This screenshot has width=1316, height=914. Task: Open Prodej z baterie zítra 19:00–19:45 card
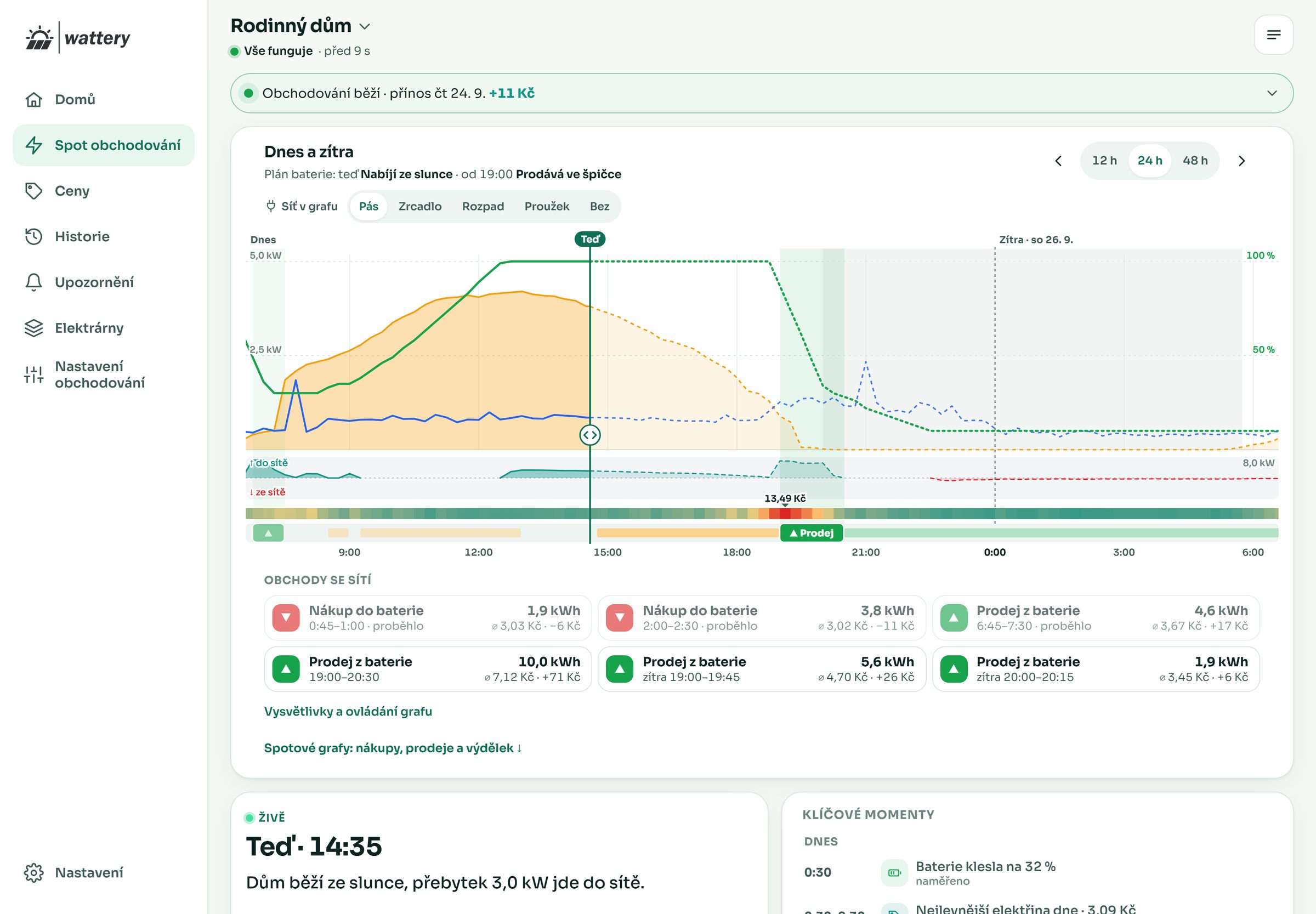[761, 669]
